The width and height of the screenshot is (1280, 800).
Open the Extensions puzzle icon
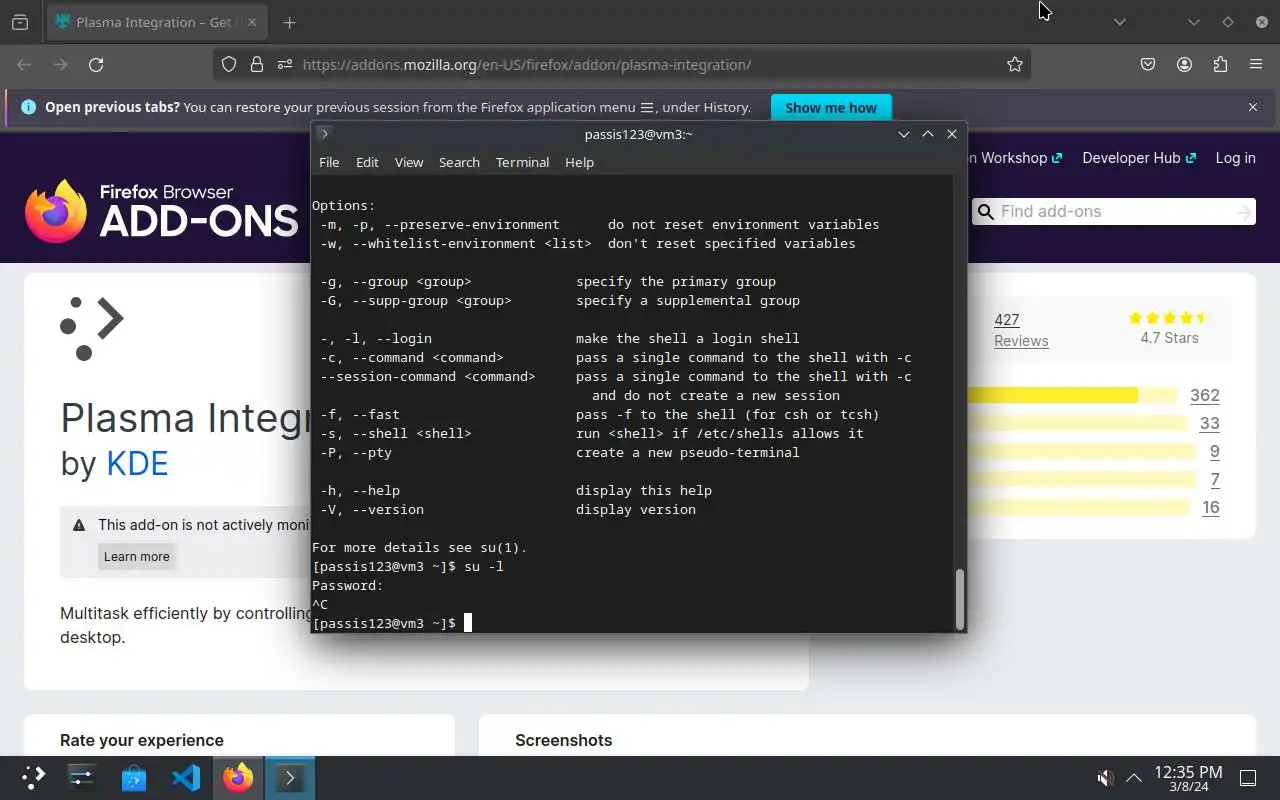click(1220, 64)
